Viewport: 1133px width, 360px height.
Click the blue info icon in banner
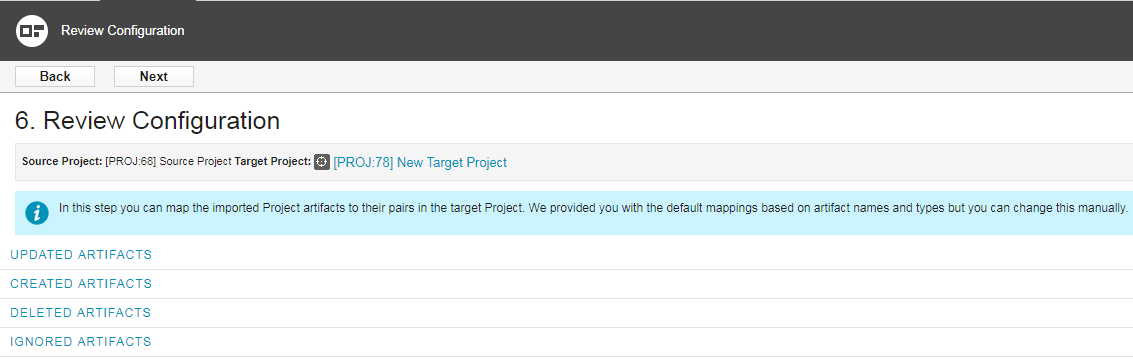coord(37,213)
